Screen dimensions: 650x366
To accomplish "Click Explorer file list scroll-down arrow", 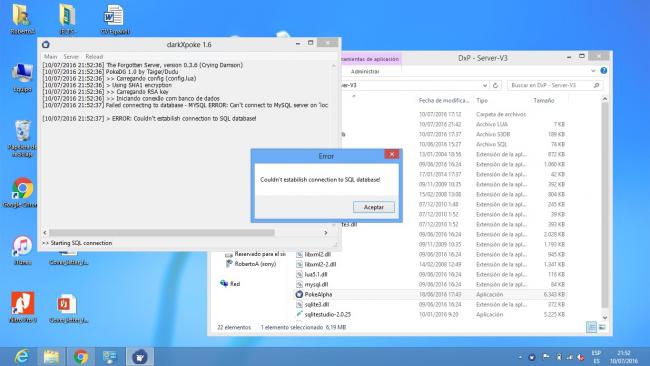I will coord(605,318).
